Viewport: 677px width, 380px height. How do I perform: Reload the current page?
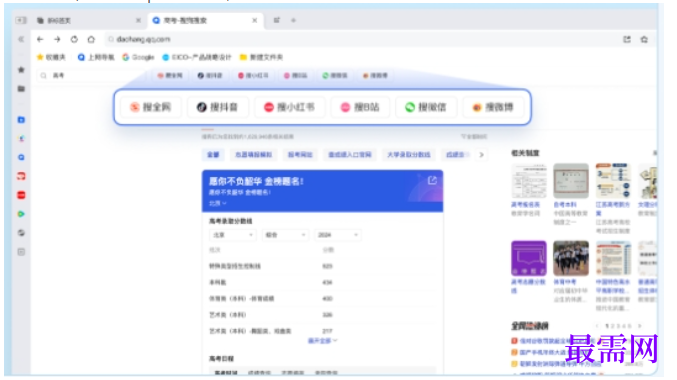(74, 39)
